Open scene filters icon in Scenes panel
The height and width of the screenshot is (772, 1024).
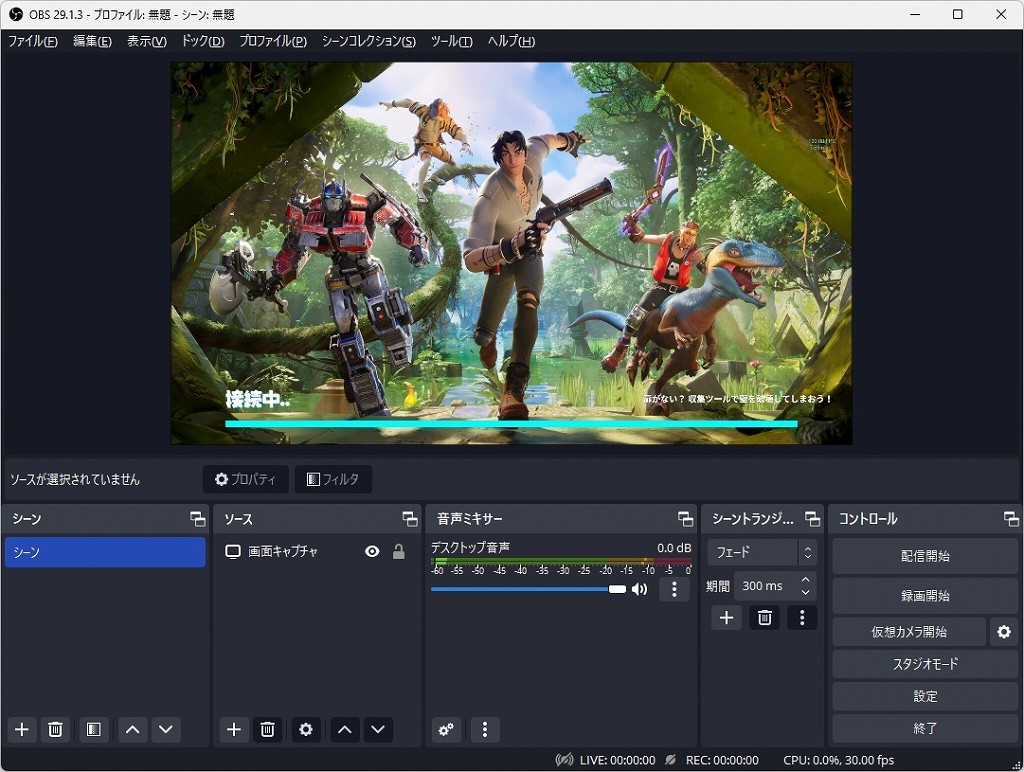[x=93, y=729]
